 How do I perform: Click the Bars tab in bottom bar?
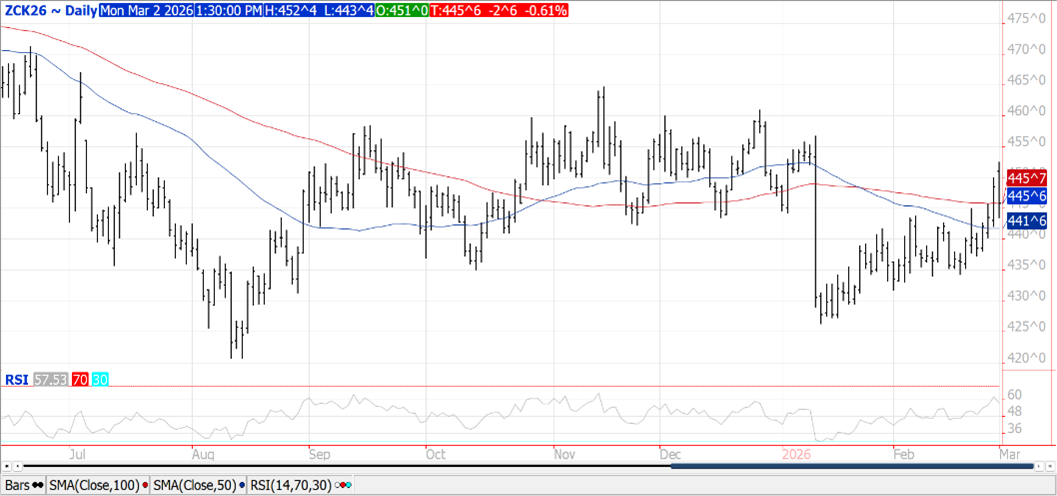pyautogui.click(x=16, y=486)
